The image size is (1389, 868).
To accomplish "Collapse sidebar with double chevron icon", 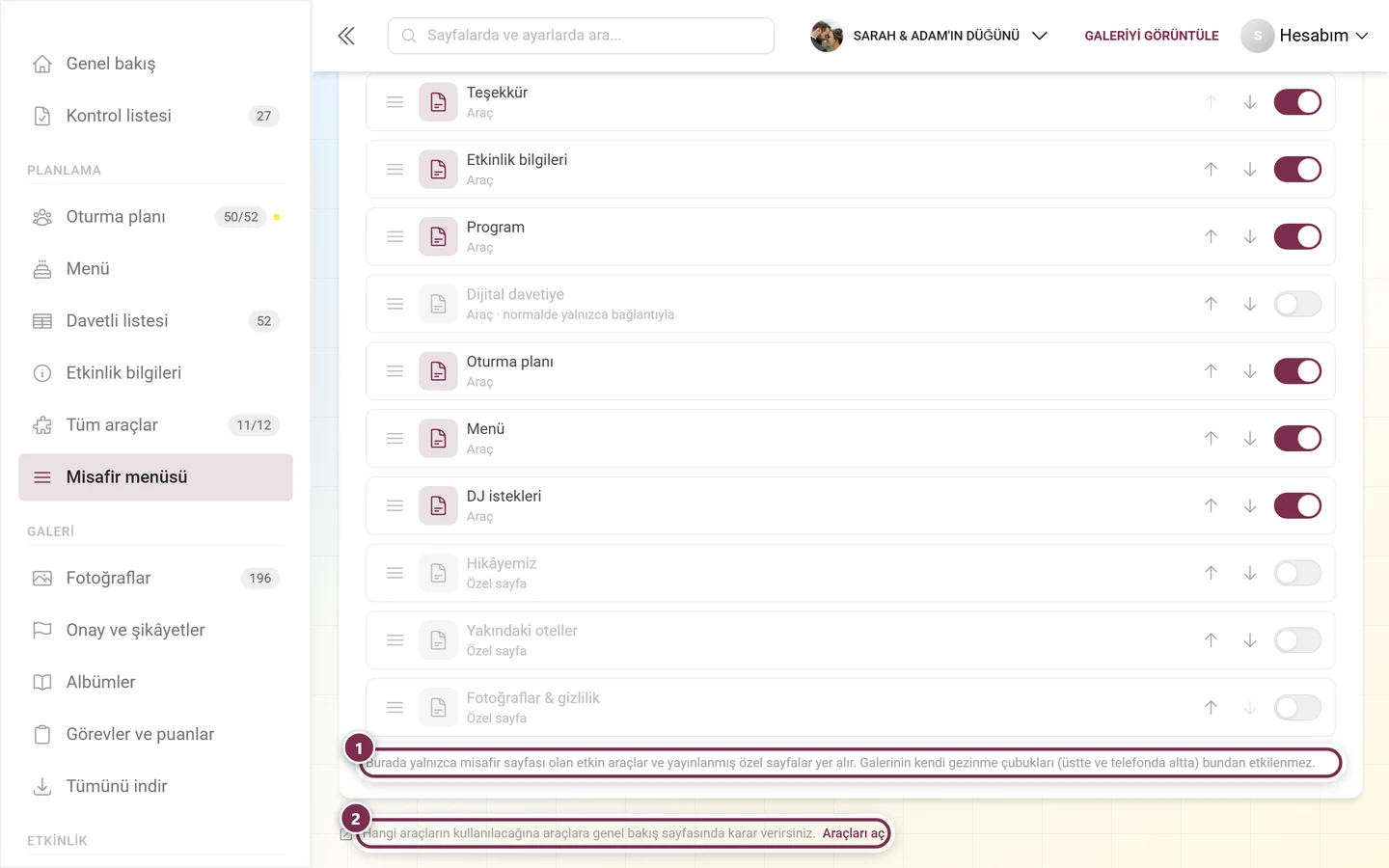I will tap(346, 36).
